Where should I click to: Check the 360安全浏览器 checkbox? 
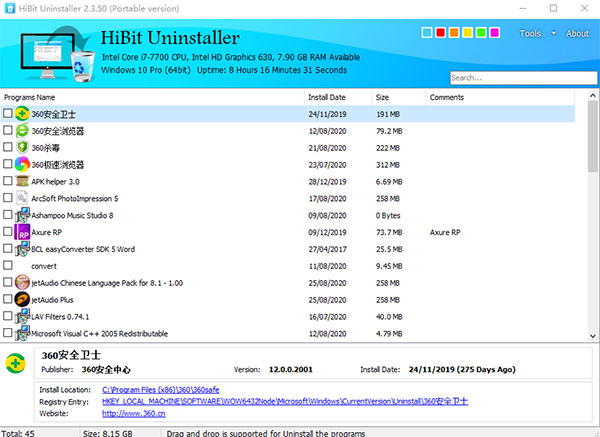coord(8,130)
